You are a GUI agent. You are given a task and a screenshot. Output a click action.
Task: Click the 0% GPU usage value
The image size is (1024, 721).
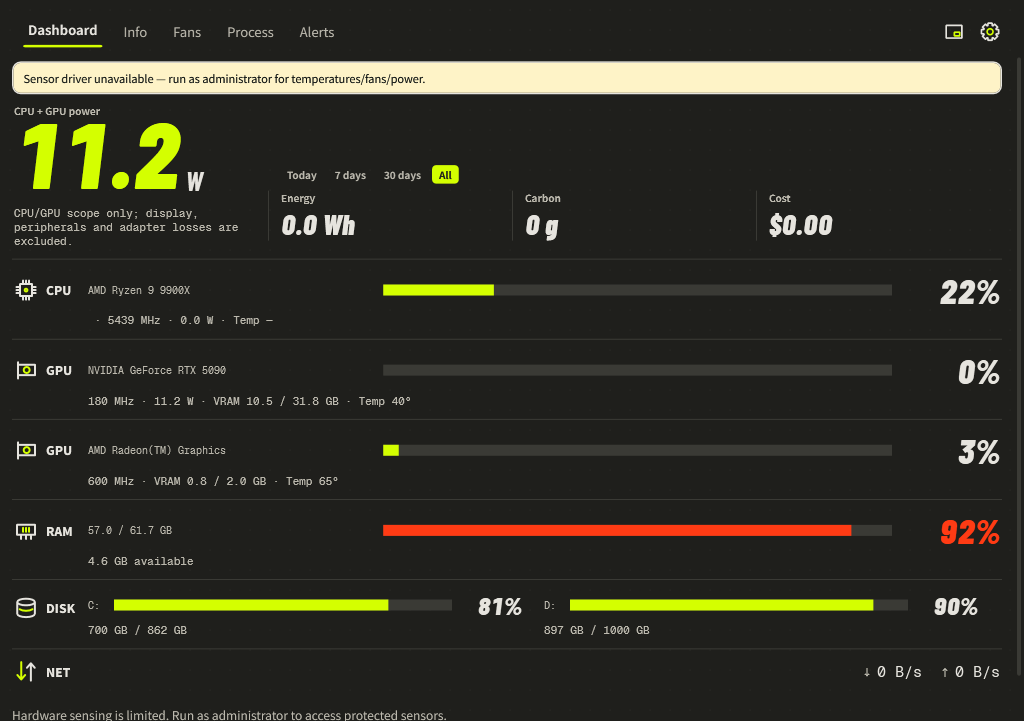click(978, 373)
